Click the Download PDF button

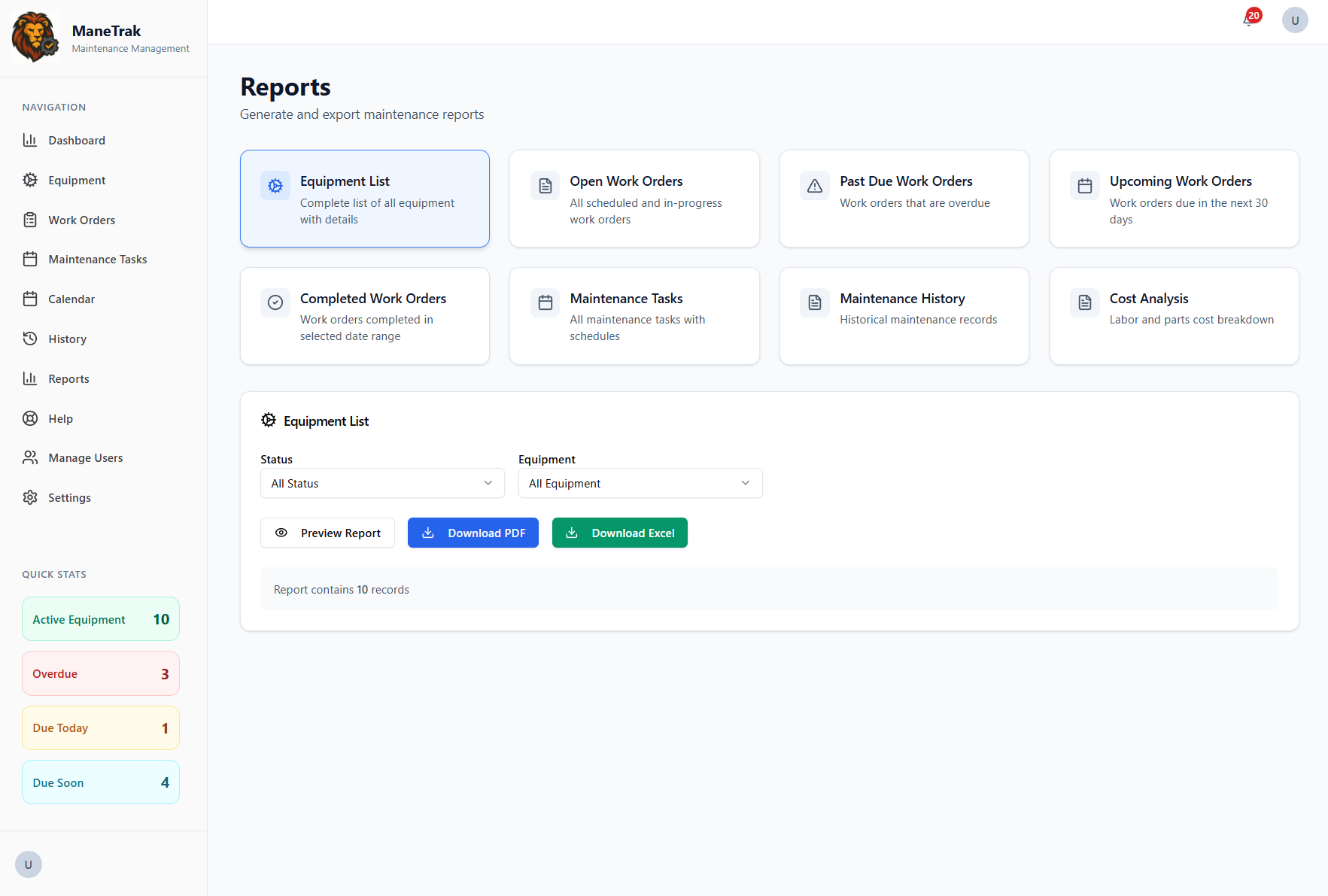coord(473,533)
